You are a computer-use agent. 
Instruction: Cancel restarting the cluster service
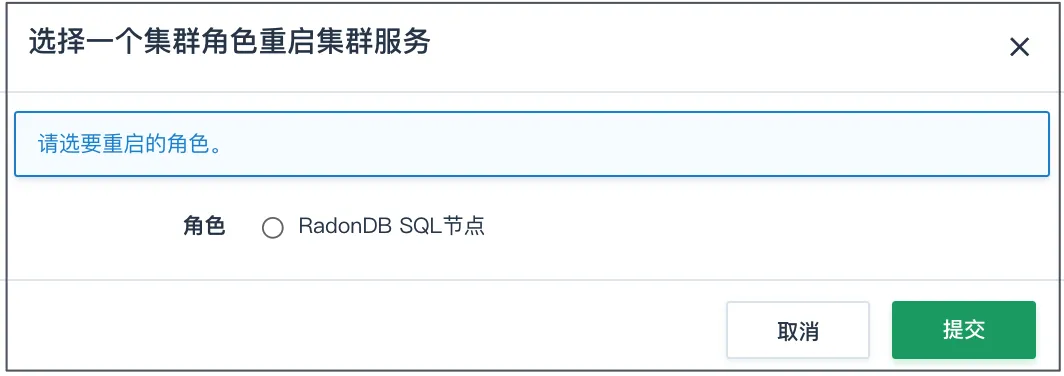click(x=798, y=330)
